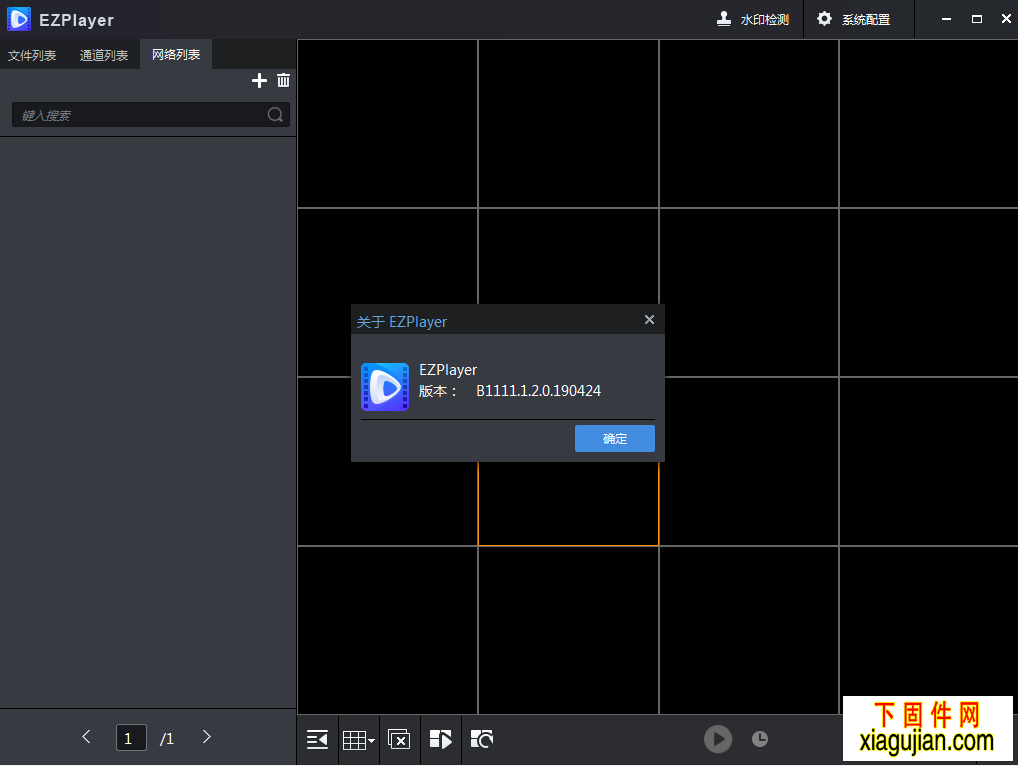Screen dimensions: 1018x766
Task: Click the magnifier search icon
Action: [275, 115]
